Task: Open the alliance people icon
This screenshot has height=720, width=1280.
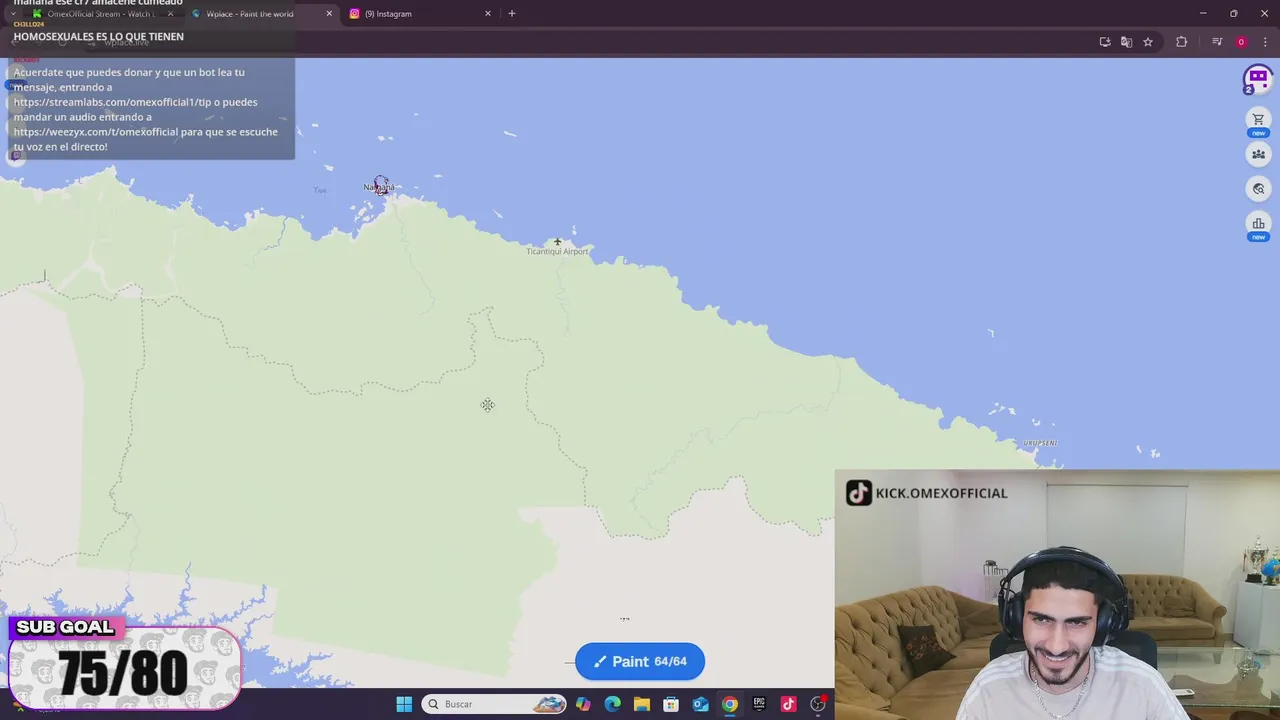Action: 1258,154
